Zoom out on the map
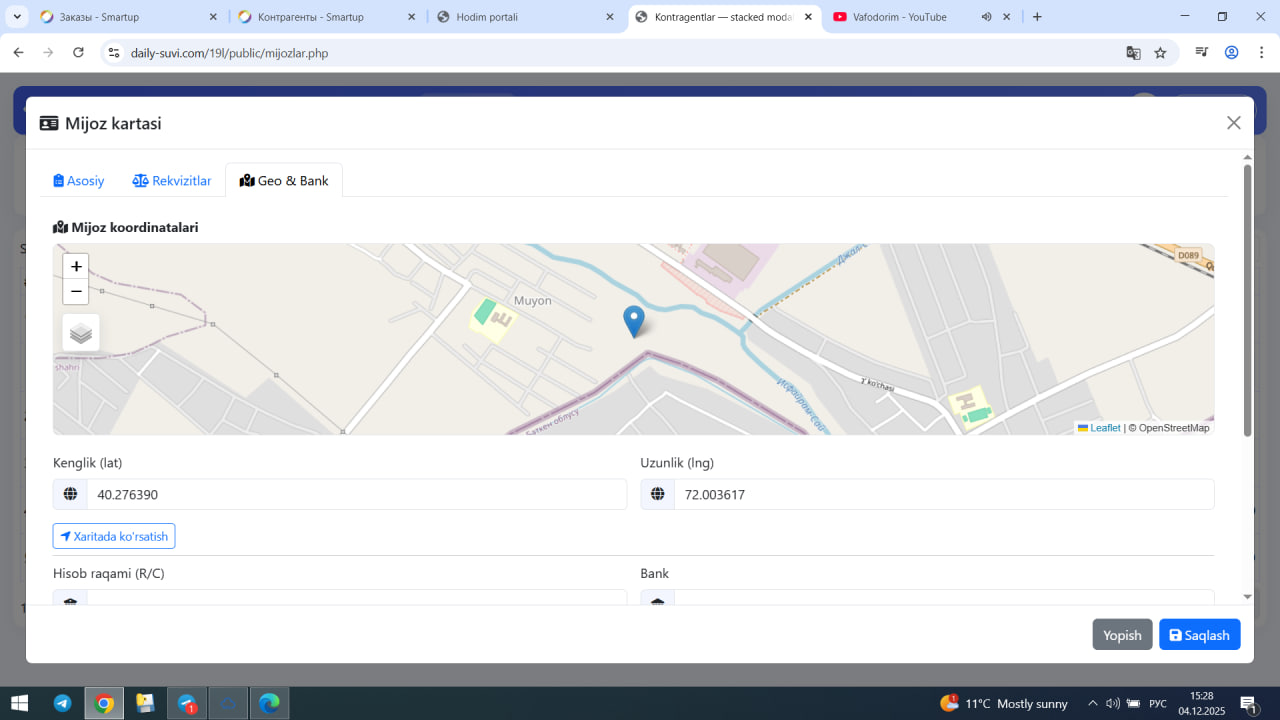1280x720 pixels. (x=76, y=292)
